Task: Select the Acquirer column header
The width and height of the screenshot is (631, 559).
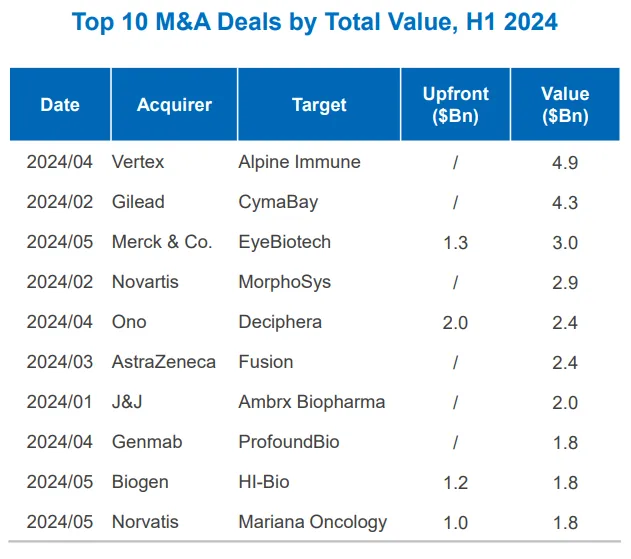Action: point(175,105)
